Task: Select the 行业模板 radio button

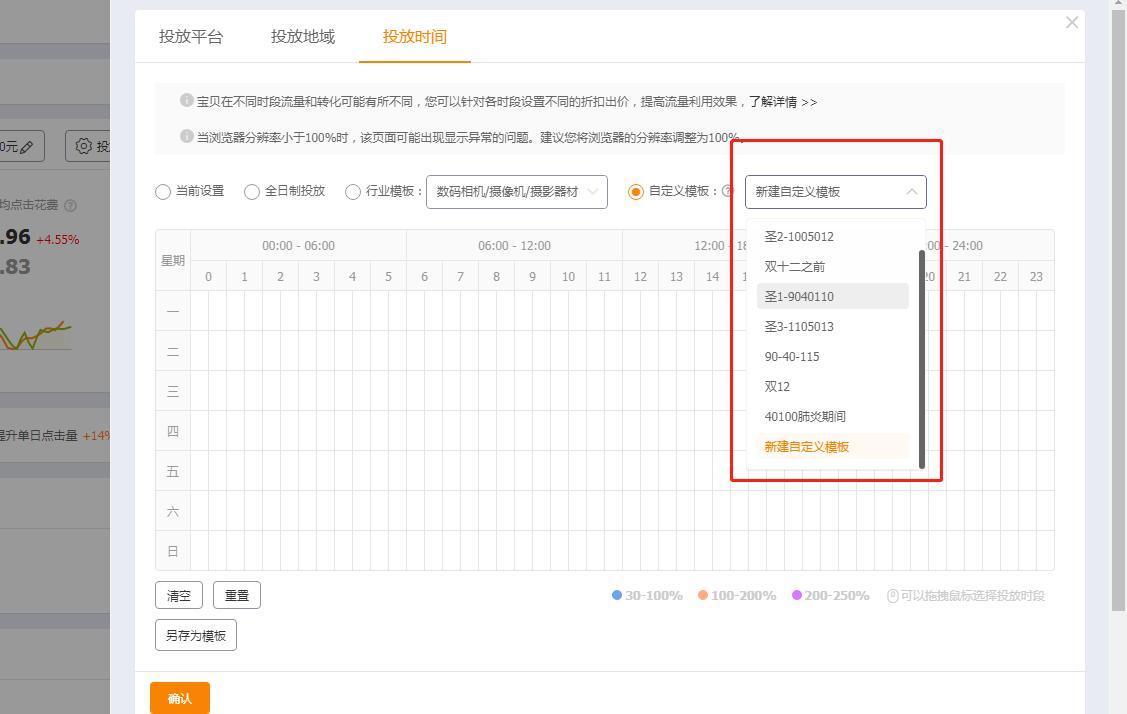Action: pyautogui.click(x=352, y=191)
